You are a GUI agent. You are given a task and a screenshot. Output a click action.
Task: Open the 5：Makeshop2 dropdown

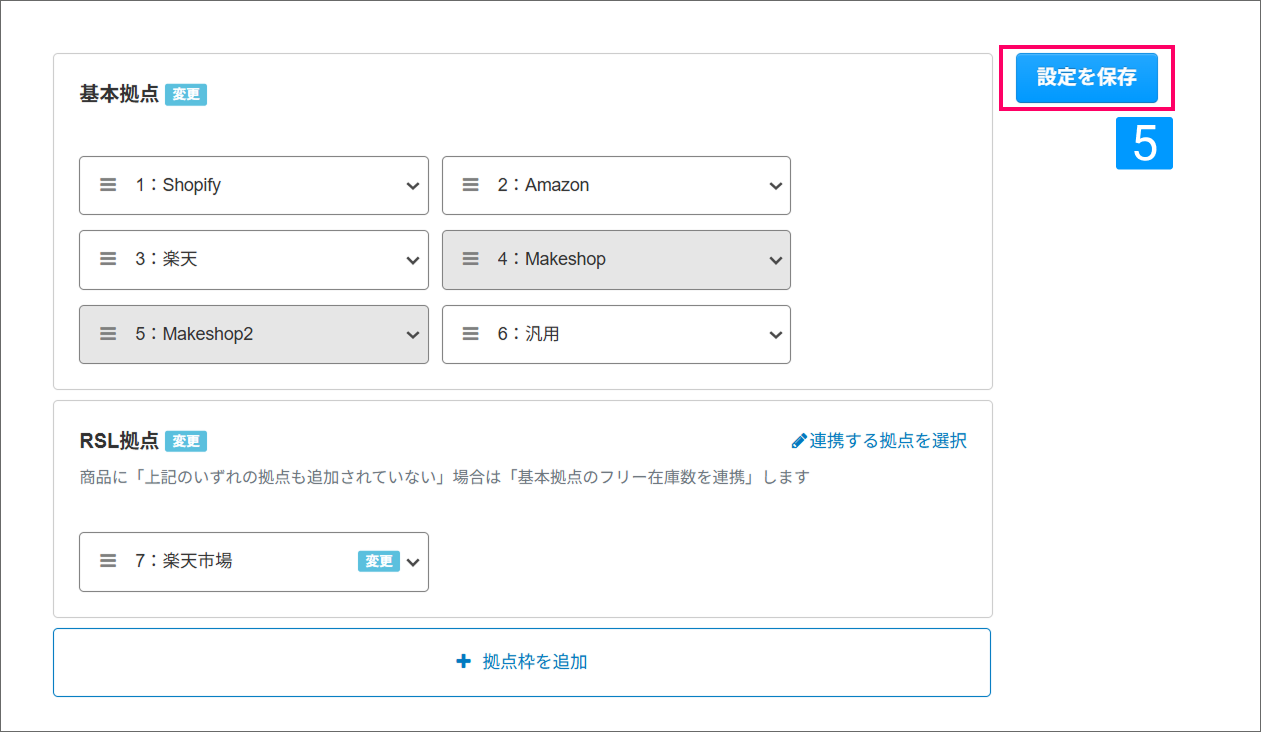(413, 335)
